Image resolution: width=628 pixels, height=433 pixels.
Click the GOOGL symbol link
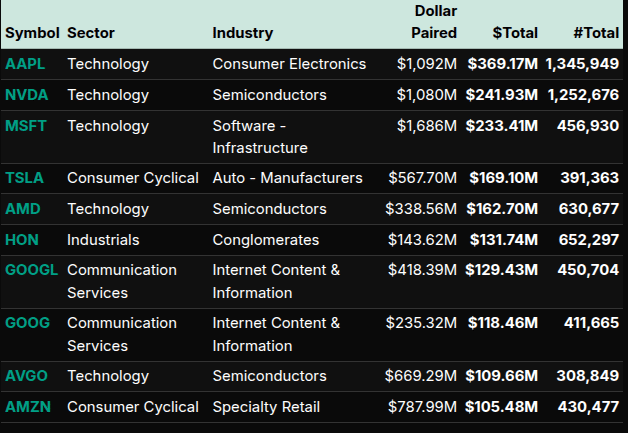point(32,270)
